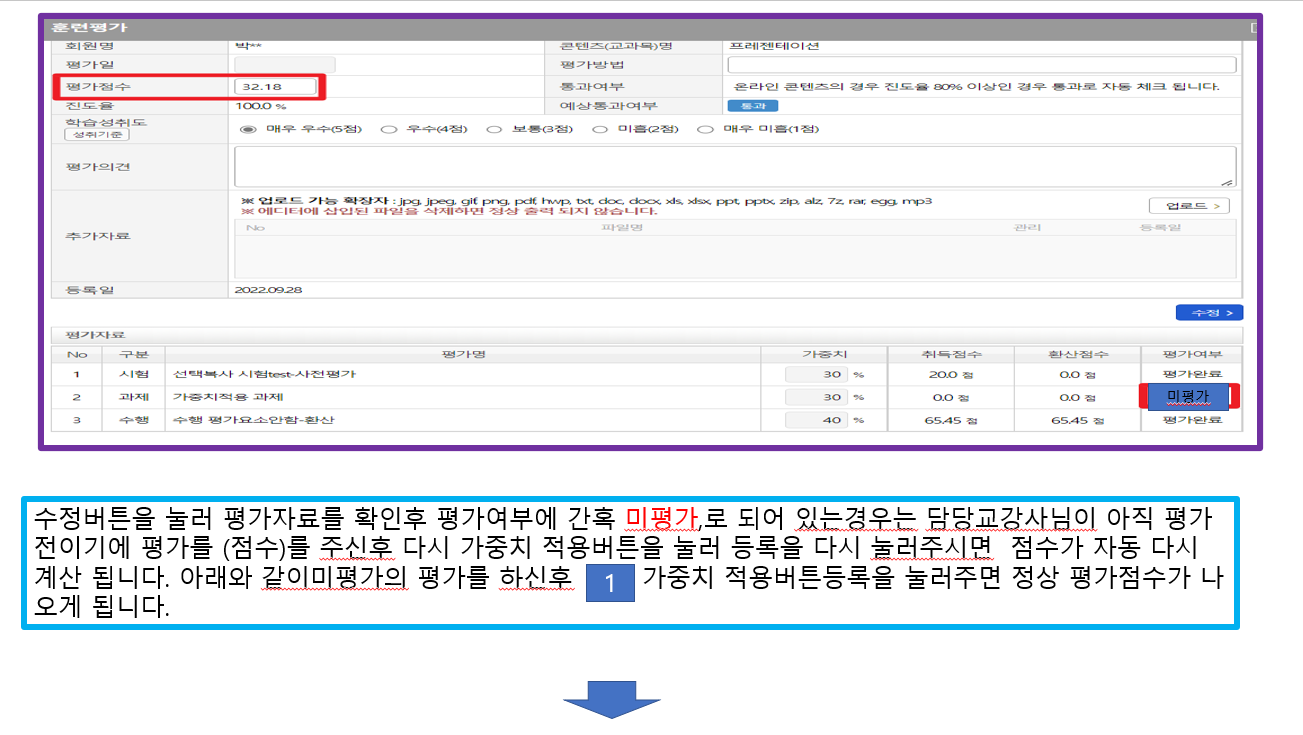Screen dimensions: 1303x735
Task: Click 가중치 field for 시험 row
Action: (816, 374)
